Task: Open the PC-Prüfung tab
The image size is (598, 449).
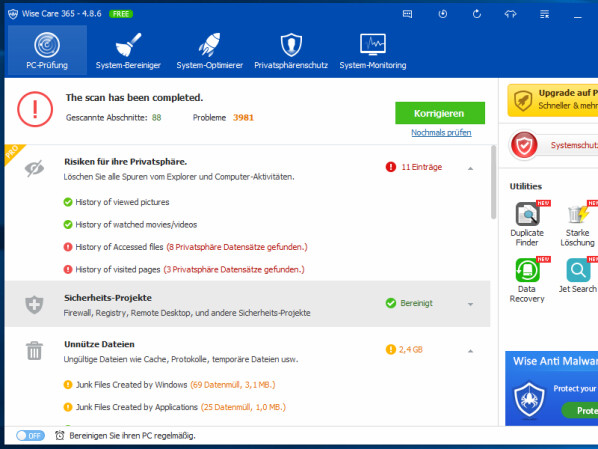Action: pyautogui.click(x=47, y=50)
